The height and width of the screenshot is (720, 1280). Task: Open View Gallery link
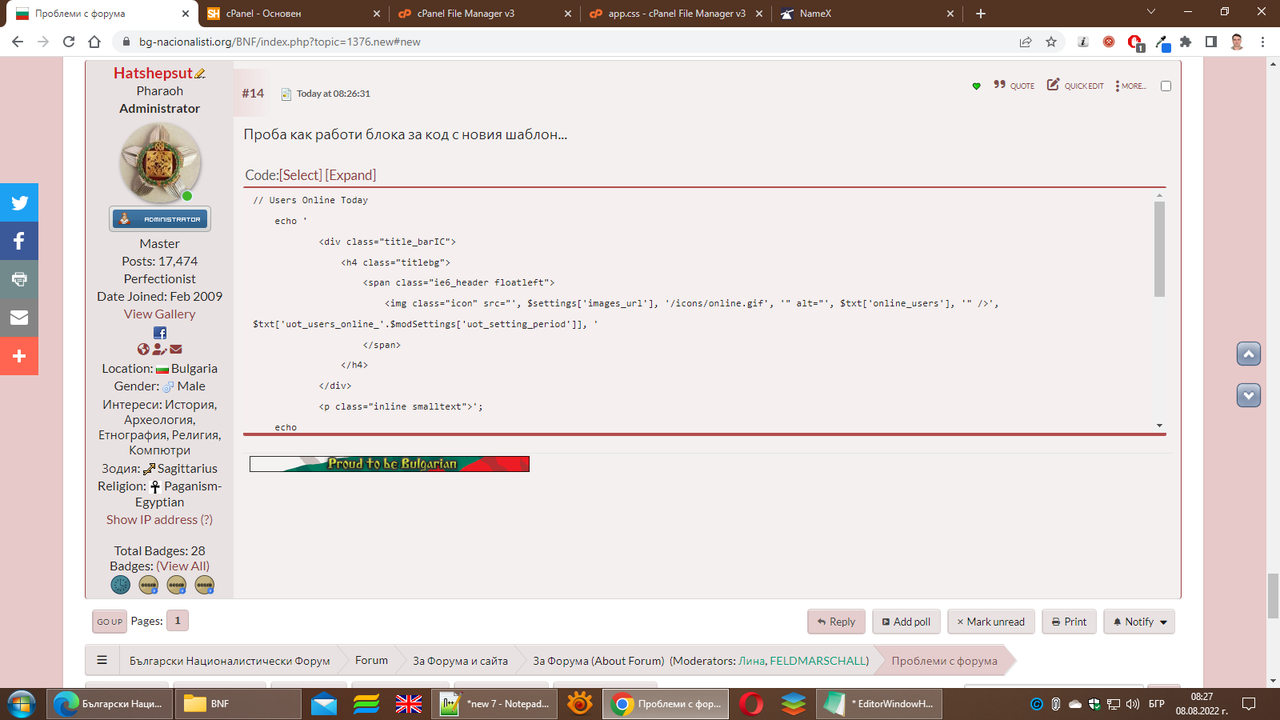point(159,314)
